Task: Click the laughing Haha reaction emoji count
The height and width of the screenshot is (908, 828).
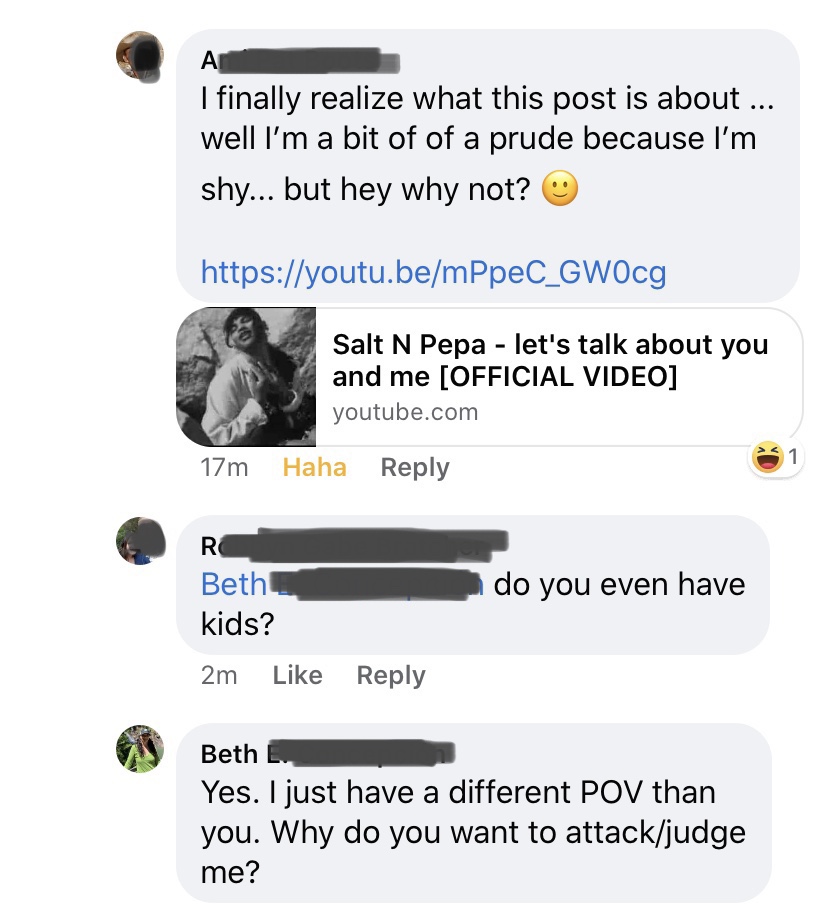Action: coord(776,458)
